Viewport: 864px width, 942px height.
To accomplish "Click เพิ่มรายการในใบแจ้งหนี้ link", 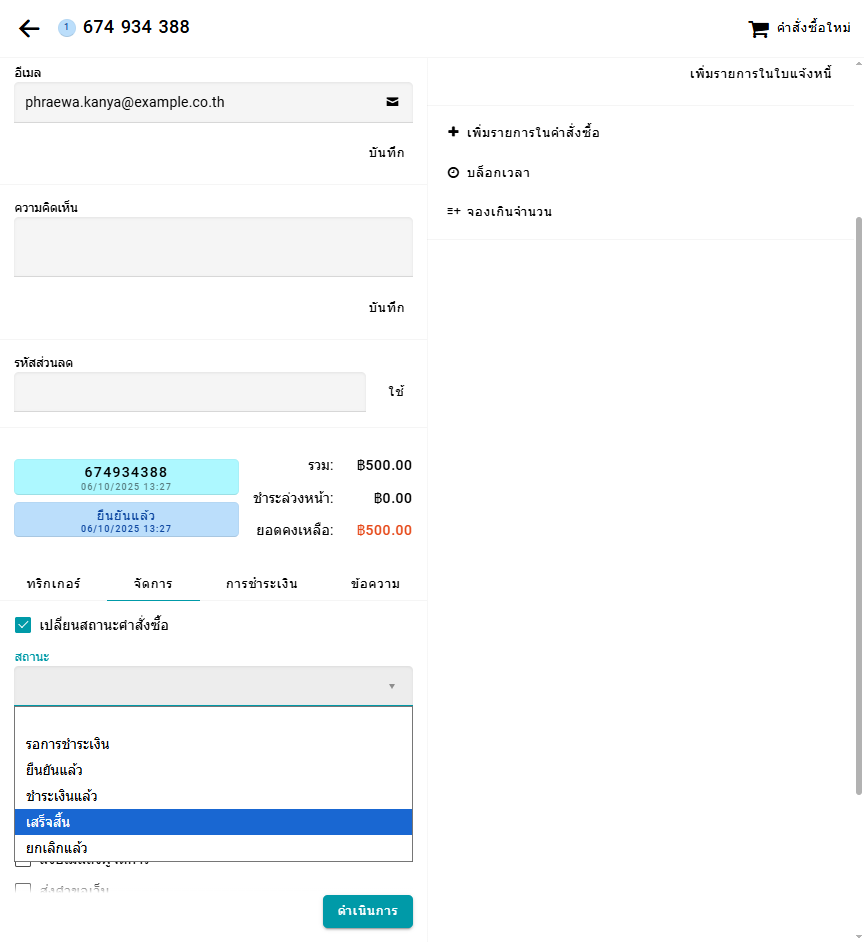I will pyautogui.click(x=760, y=74).
